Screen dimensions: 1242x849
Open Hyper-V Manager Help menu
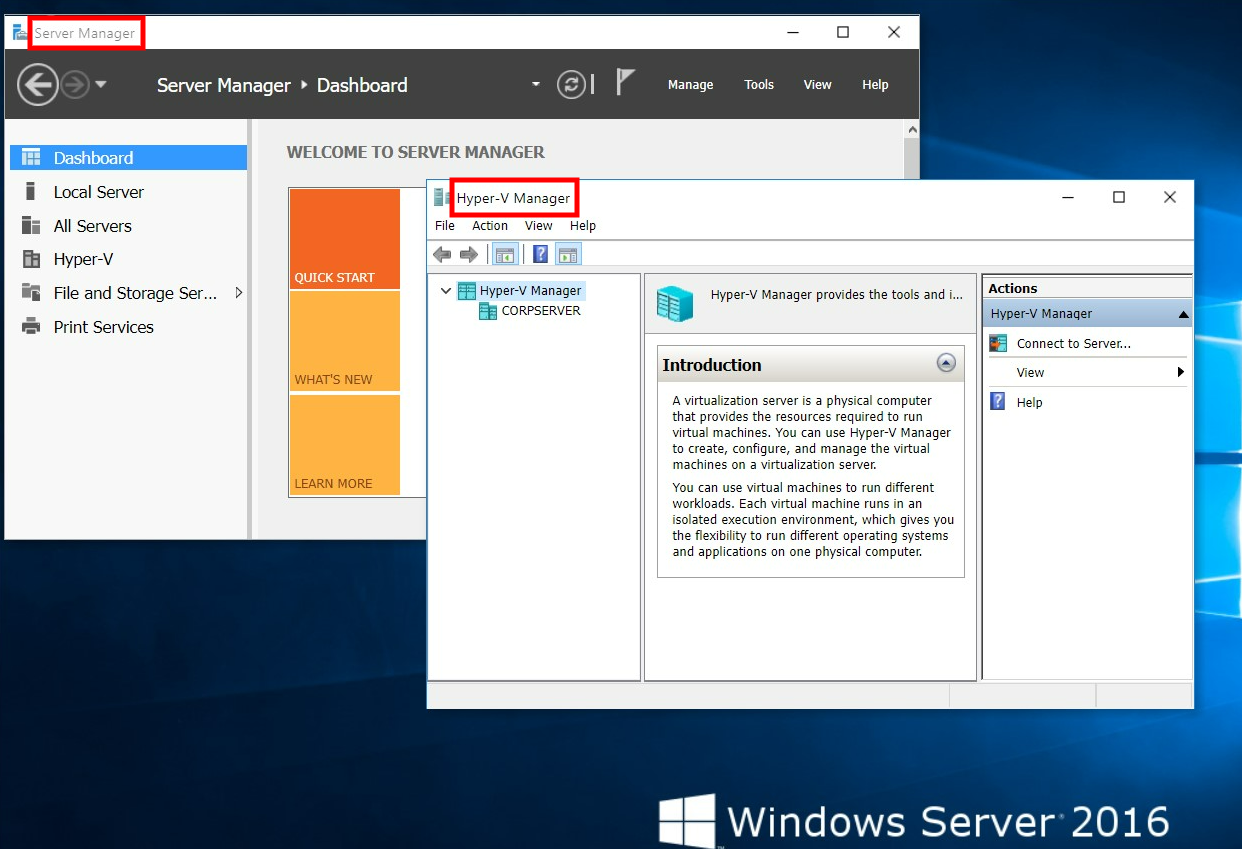coord(583,226)
